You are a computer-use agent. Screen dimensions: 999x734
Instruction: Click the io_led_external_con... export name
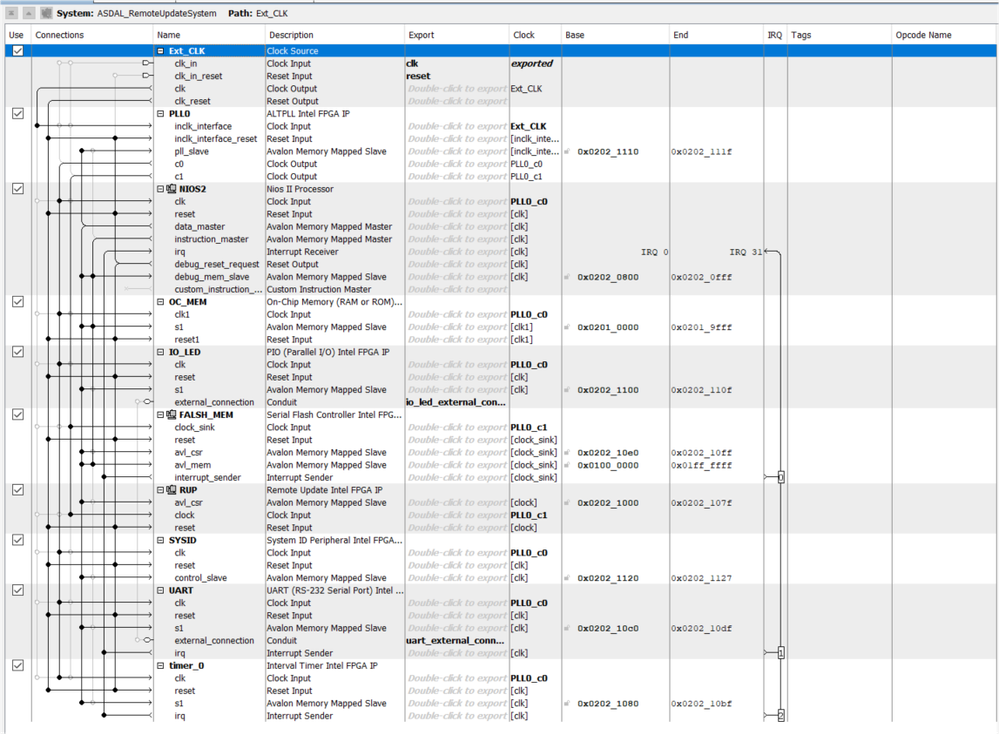coord(456,402)
